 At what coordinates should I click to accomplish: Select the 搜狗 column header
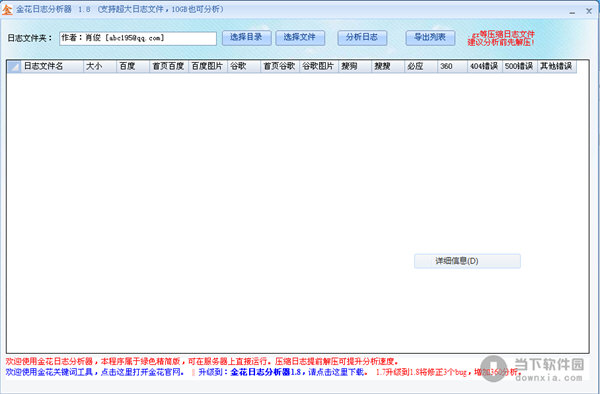coord(355,66)
